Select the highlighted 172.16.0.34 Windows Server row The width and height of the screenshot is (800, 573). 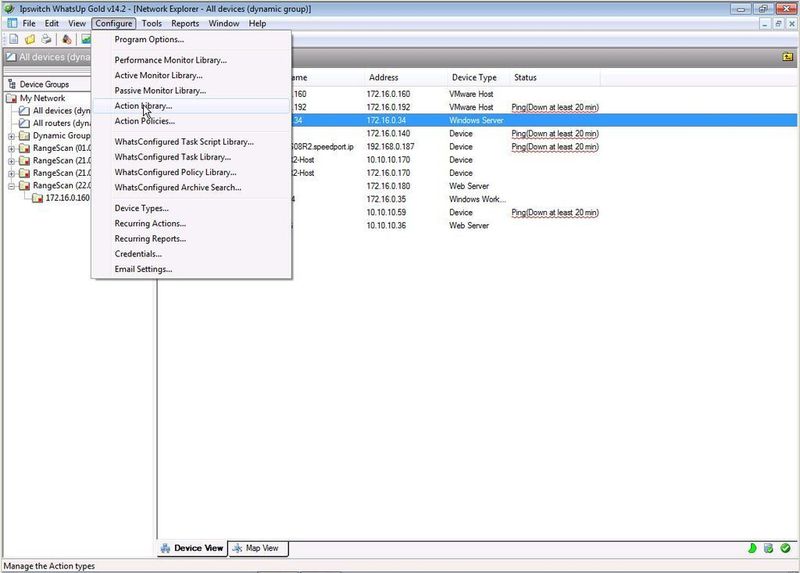(x=544, y=120)
